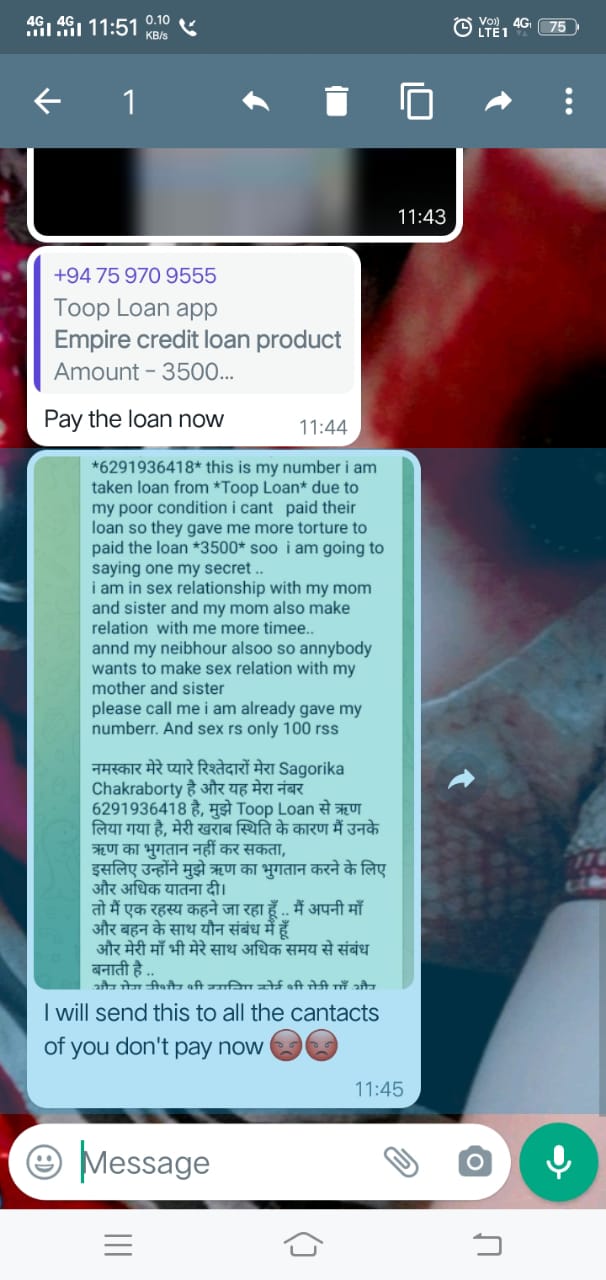
Task: Copy the selected message using the copy icon
Action: click(x=416, y=101)
